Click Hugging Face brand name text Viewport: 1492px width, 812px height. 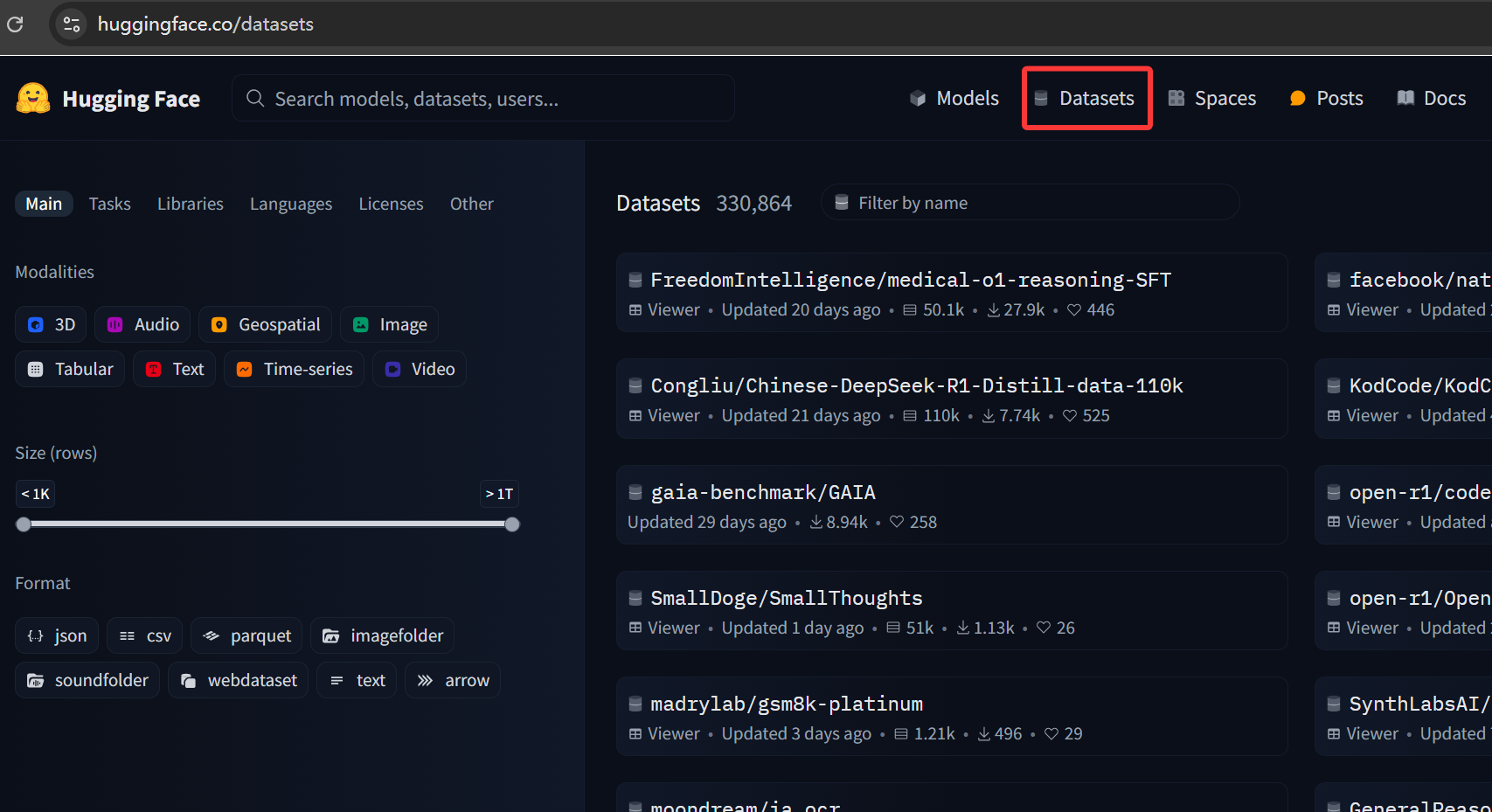131,99
